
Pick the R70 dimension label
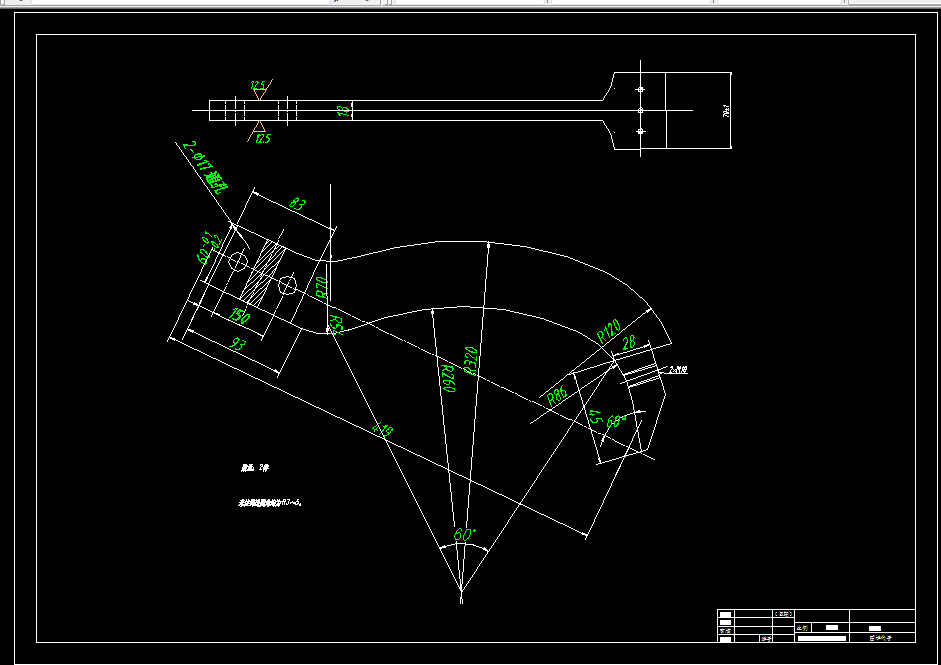coord(322,287)
